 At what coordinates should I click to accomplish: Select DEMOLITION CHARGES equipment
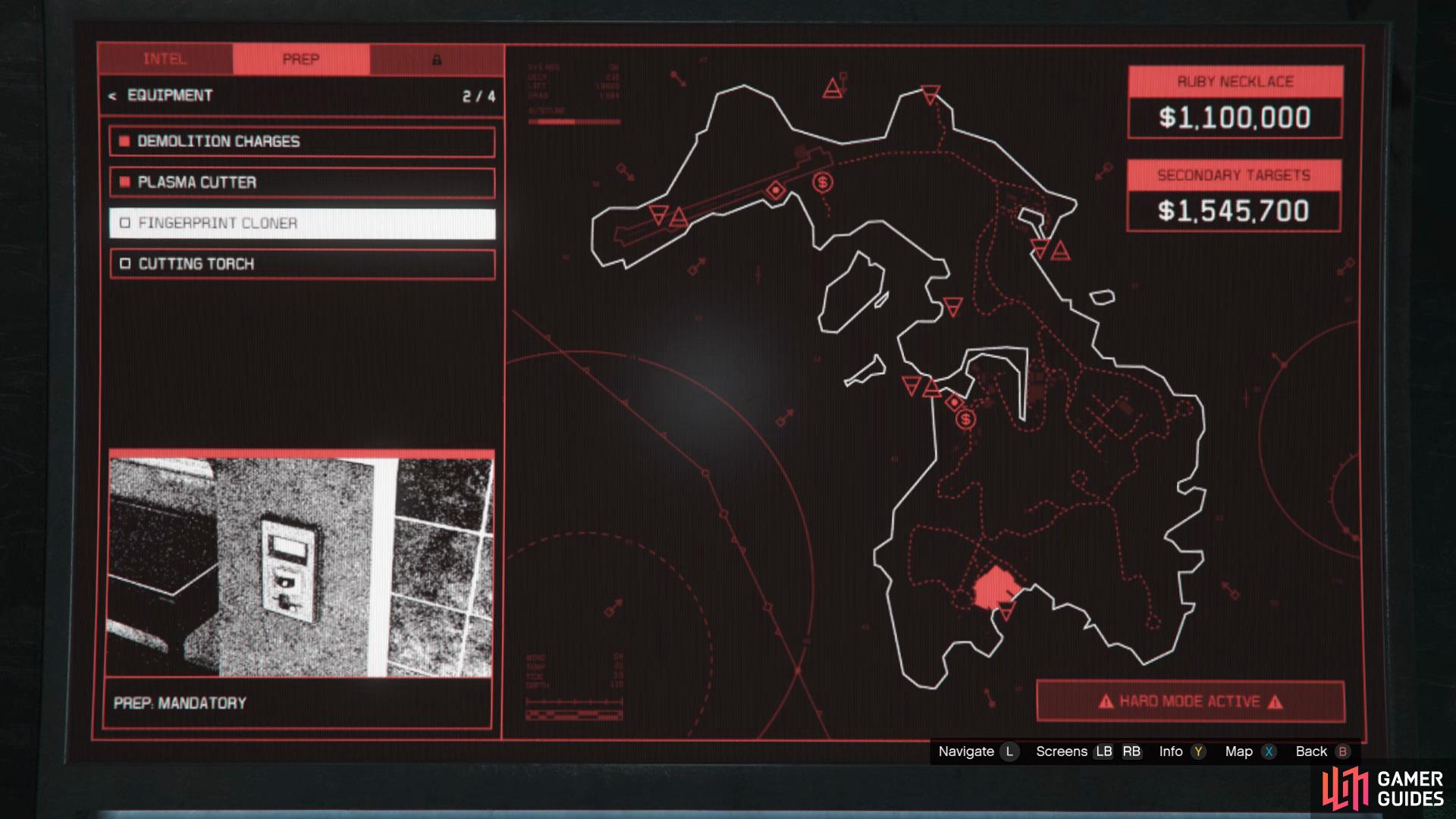302,142
